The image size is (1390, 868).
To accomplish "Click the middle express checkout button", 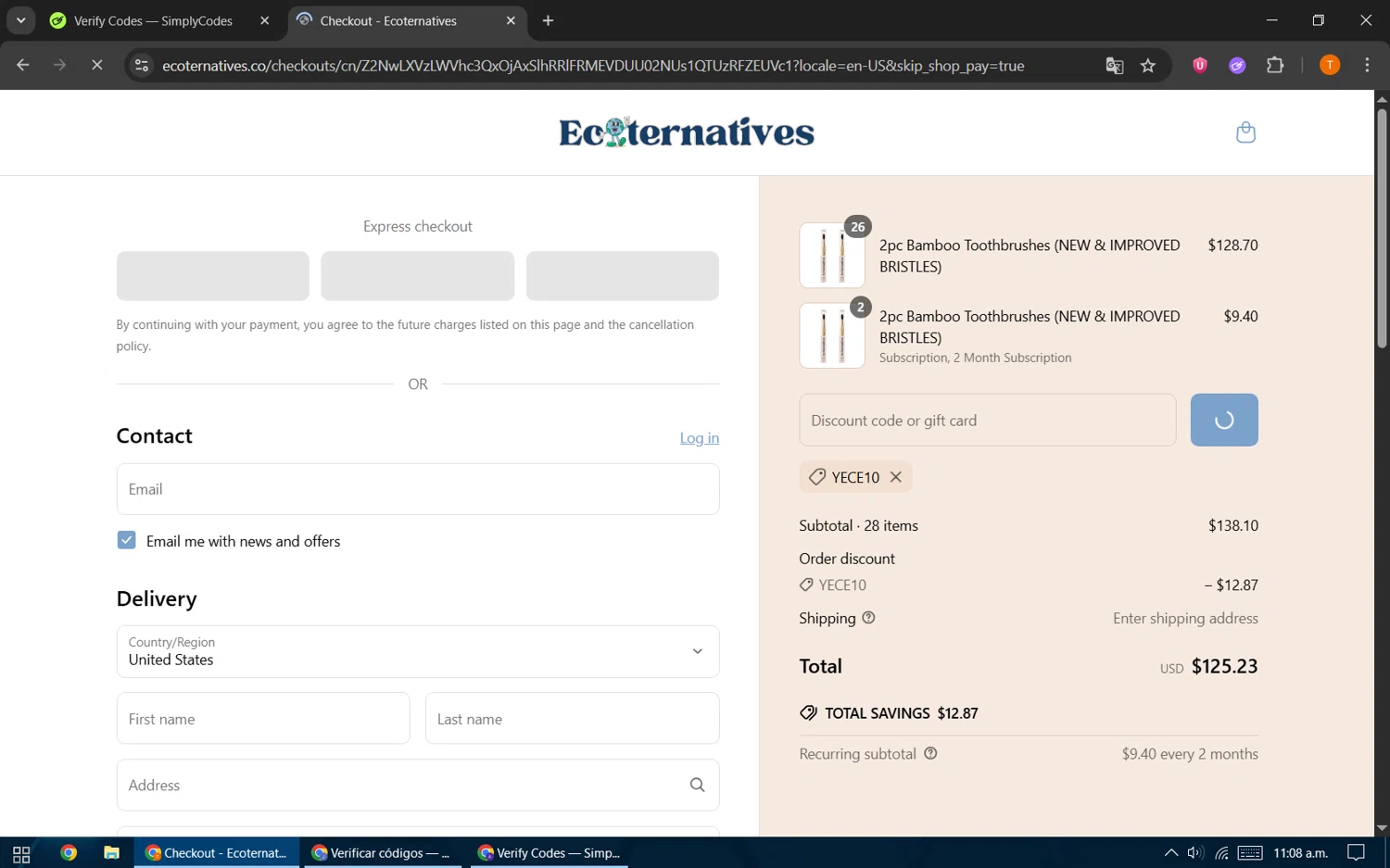I will (418, 276).
